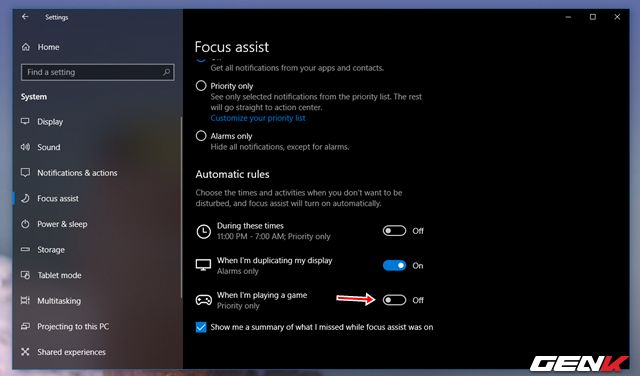The width and height of the screenshot is (640, 376).
Task: Click the clock icon for scheduled times
Action: (x=203, y=231)
